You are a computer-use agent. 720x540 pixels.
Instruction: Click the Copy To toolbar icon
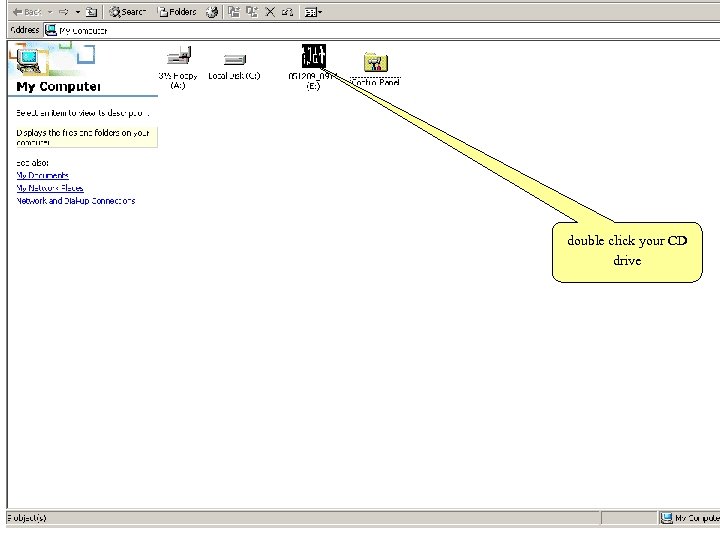252,12
